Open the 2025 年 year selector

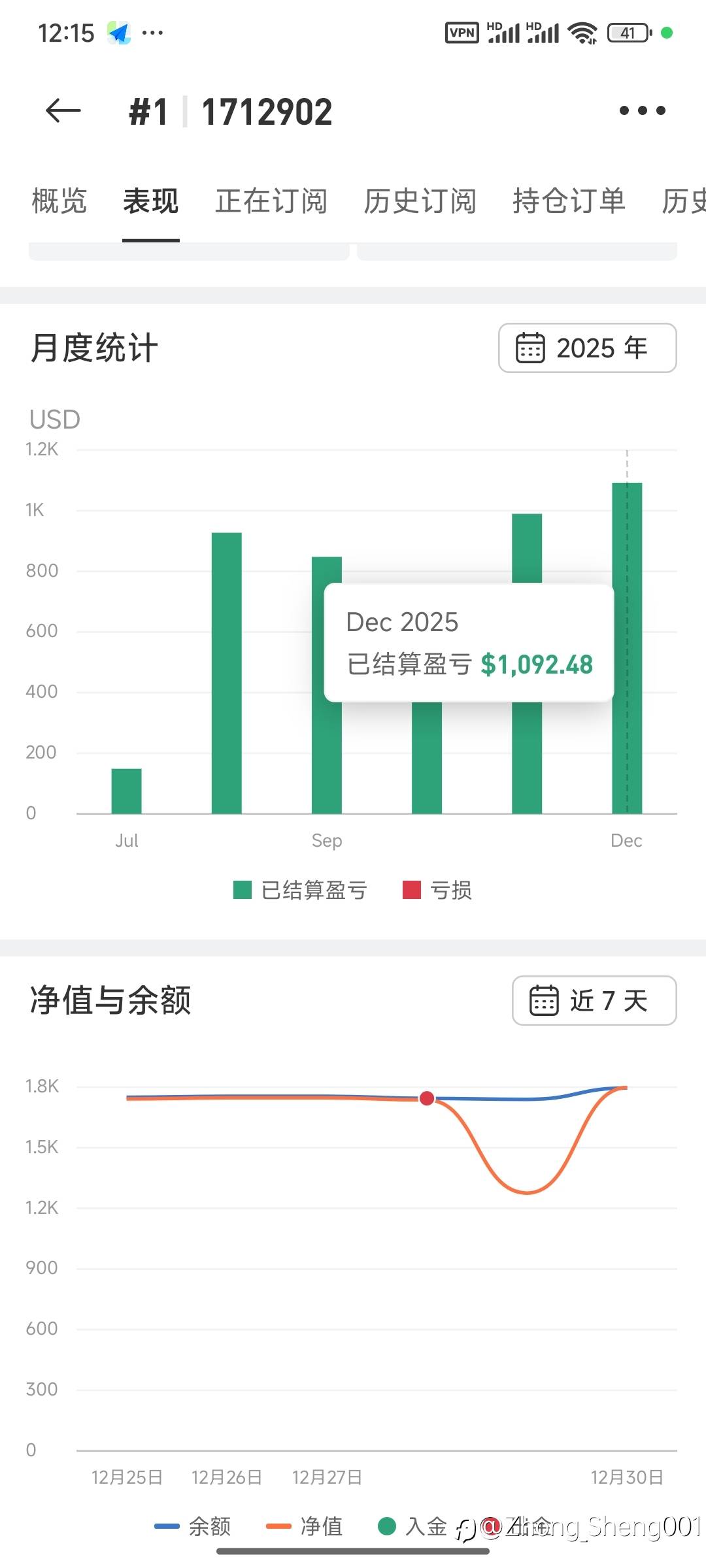pyautogui.click(x=588, y=348)
